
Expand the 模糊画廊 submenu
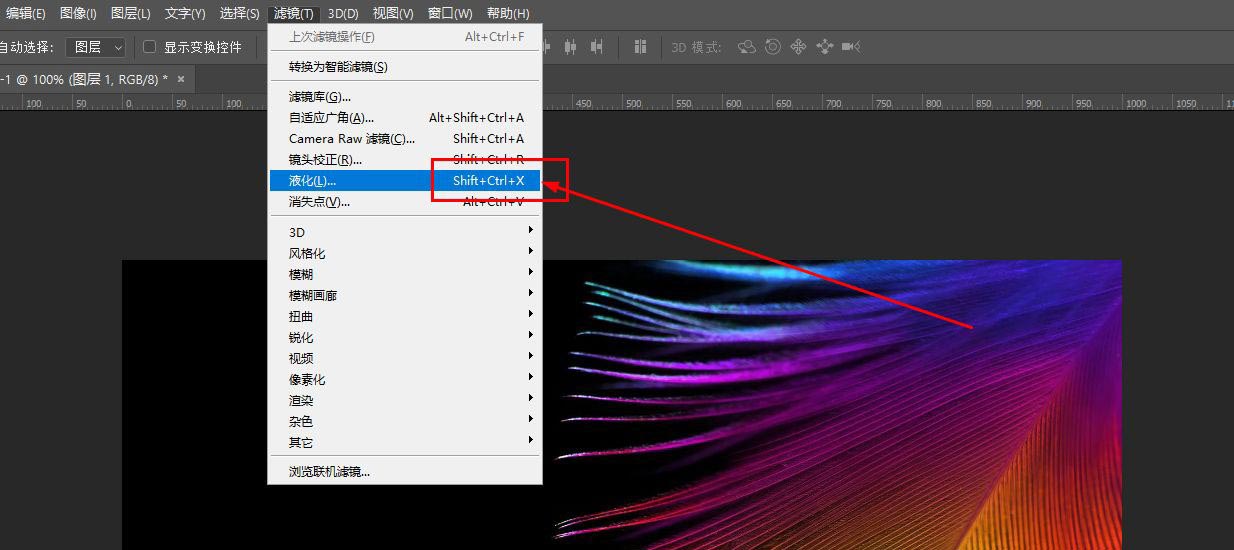click(405, 295)
